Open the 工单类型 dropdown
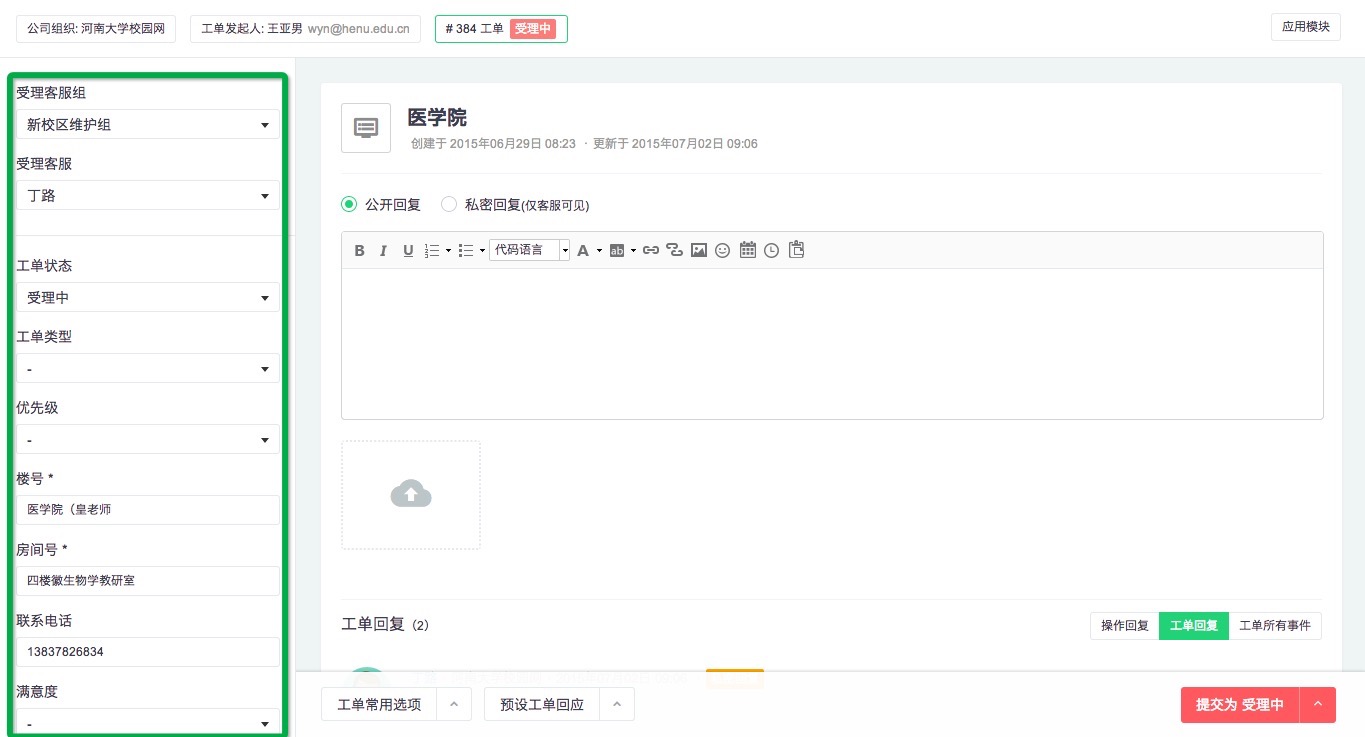Screen dimensions: 1365x737 tap(148, 369)
